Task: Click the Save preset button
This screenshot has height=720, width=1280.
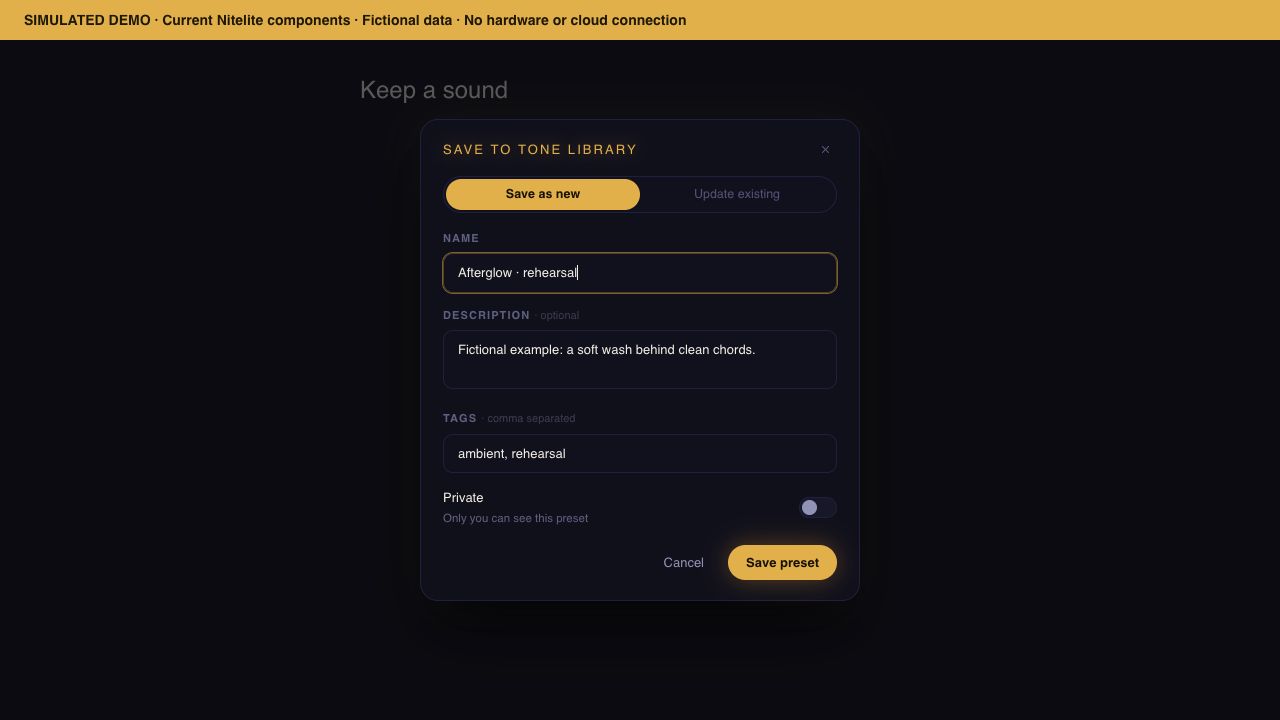Action: coord(782,563)
